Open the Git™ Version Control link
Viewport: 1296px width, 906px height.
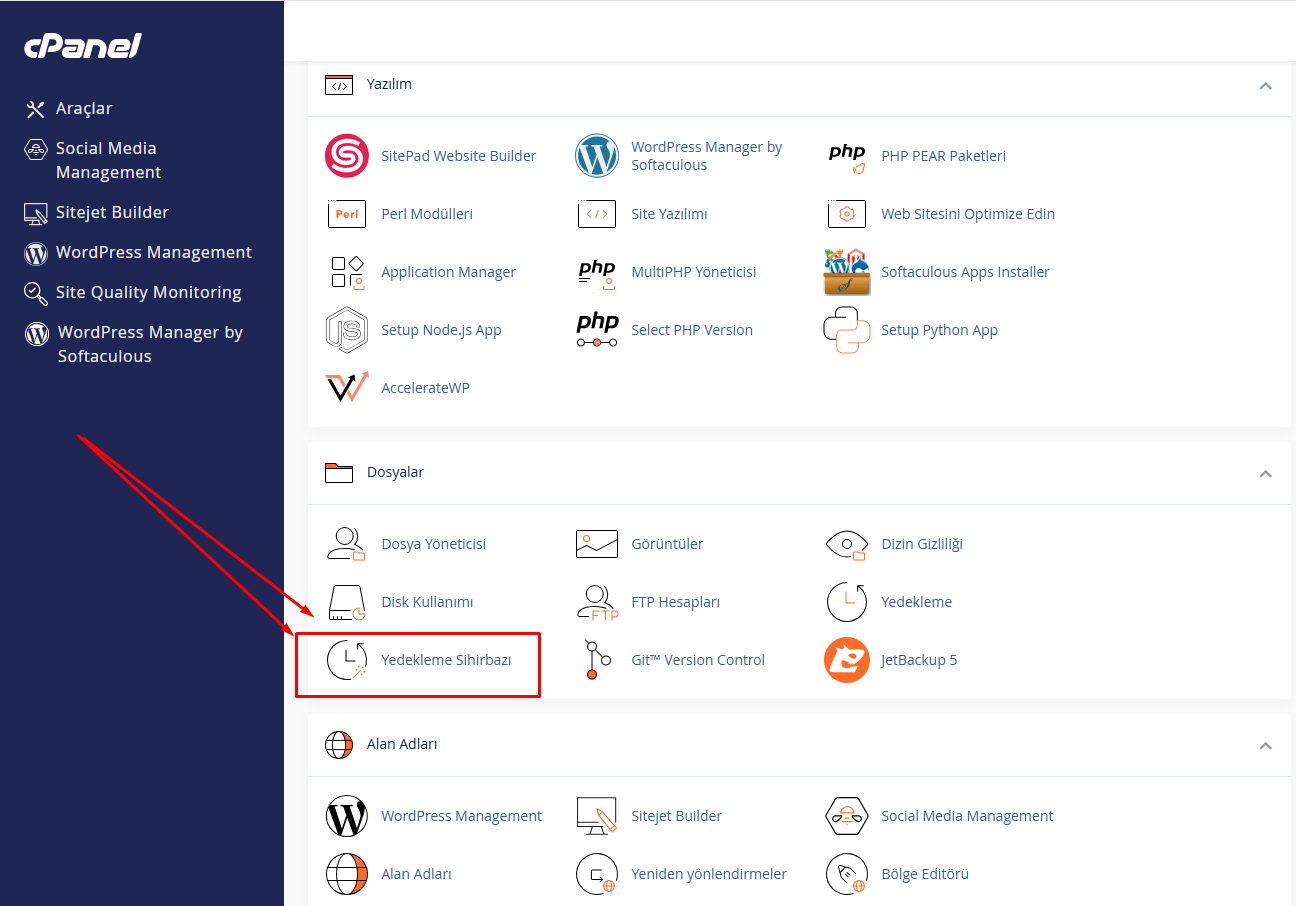(x=698, y=660)
